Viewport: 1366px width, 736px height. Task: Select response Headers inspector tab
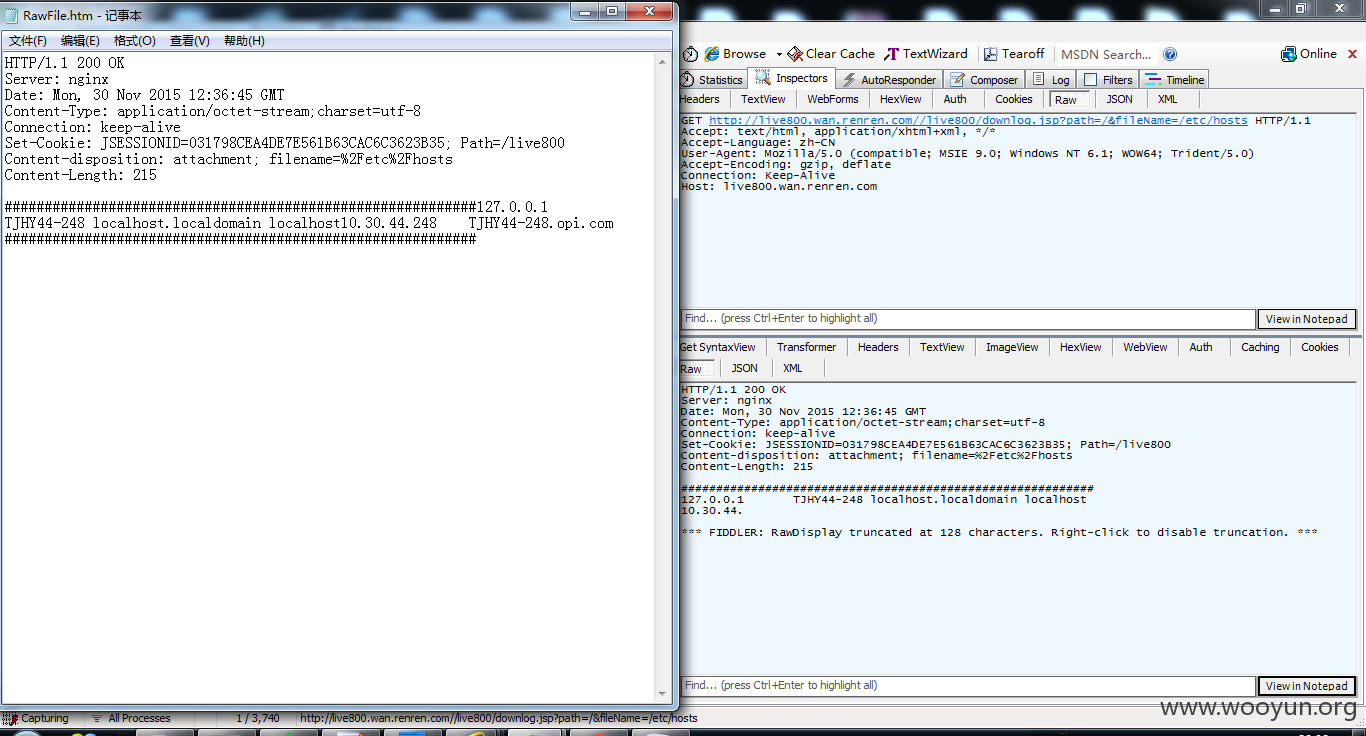click(x=878, y=347)
